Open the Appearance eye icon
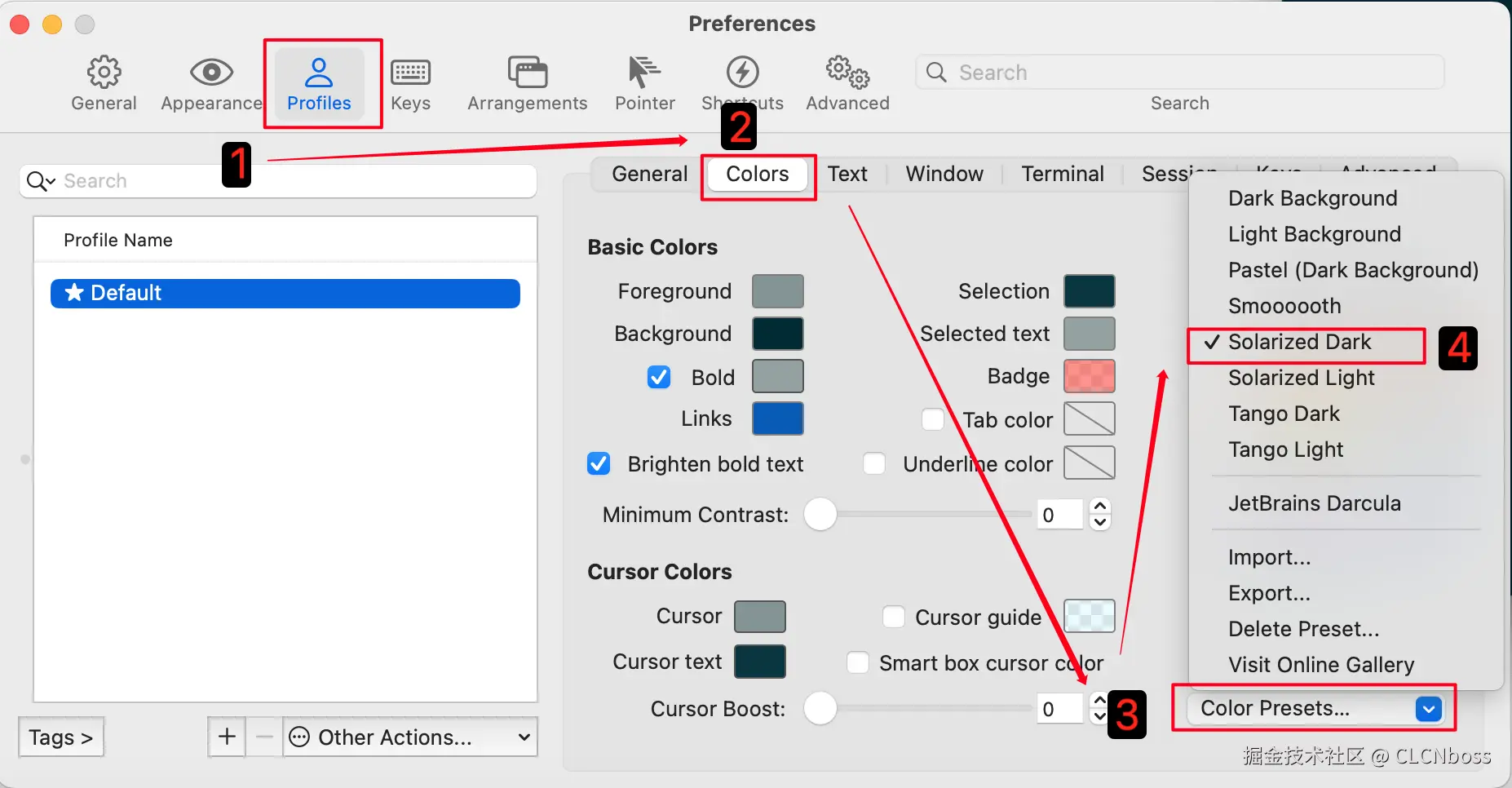The width and height of the screenshot is (1512, 788). tap(211, 73)
